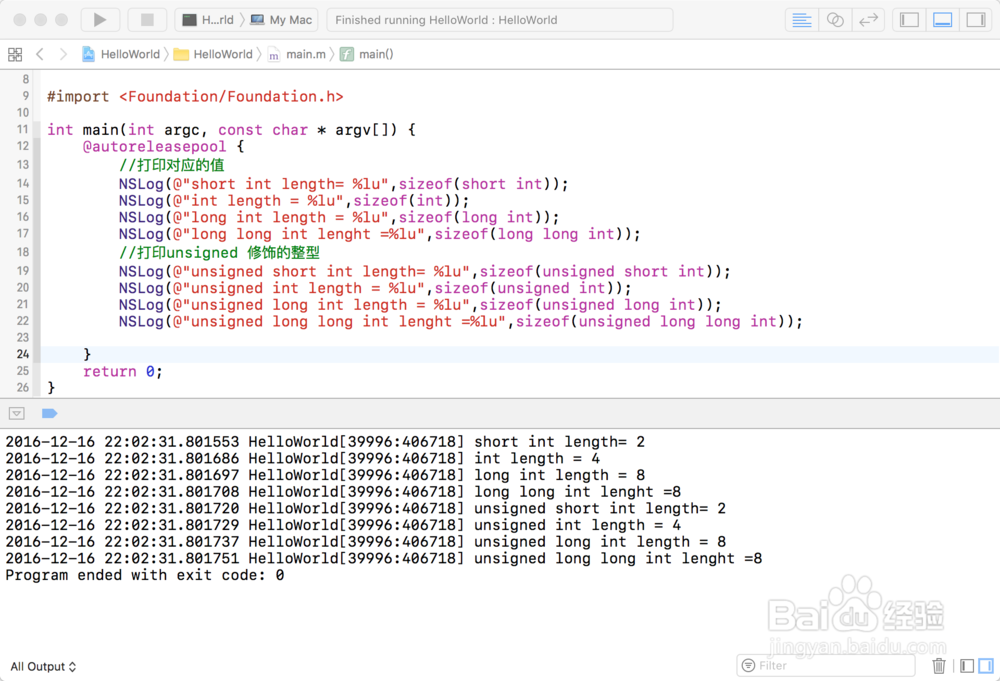The image size is (1000, 681).
Task: Go forward in editor history
Action: pyautogui.click(x=62, y=54)
